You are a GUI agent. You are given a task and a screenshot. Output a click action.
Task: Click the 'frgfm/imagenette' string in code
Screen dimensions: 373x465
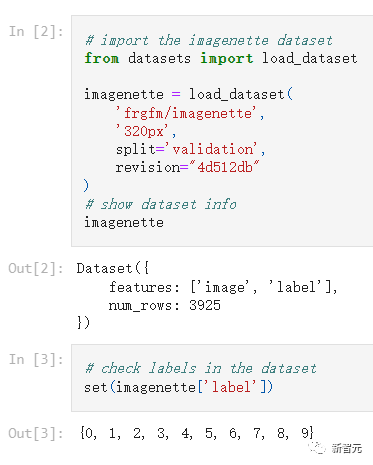click(190, 114)
